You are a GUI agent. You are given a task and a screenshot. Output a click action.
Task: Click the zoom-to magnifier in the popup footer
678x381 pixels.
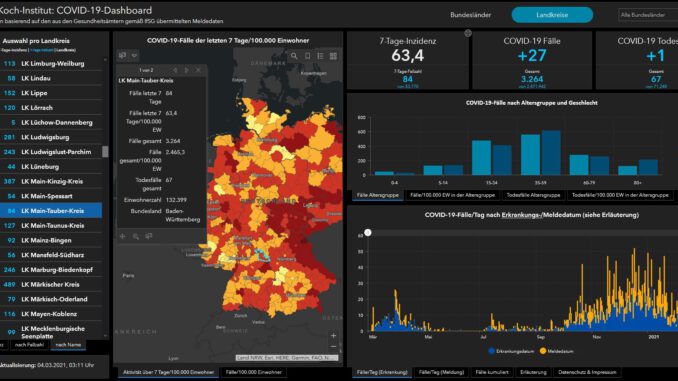[136, 236]
